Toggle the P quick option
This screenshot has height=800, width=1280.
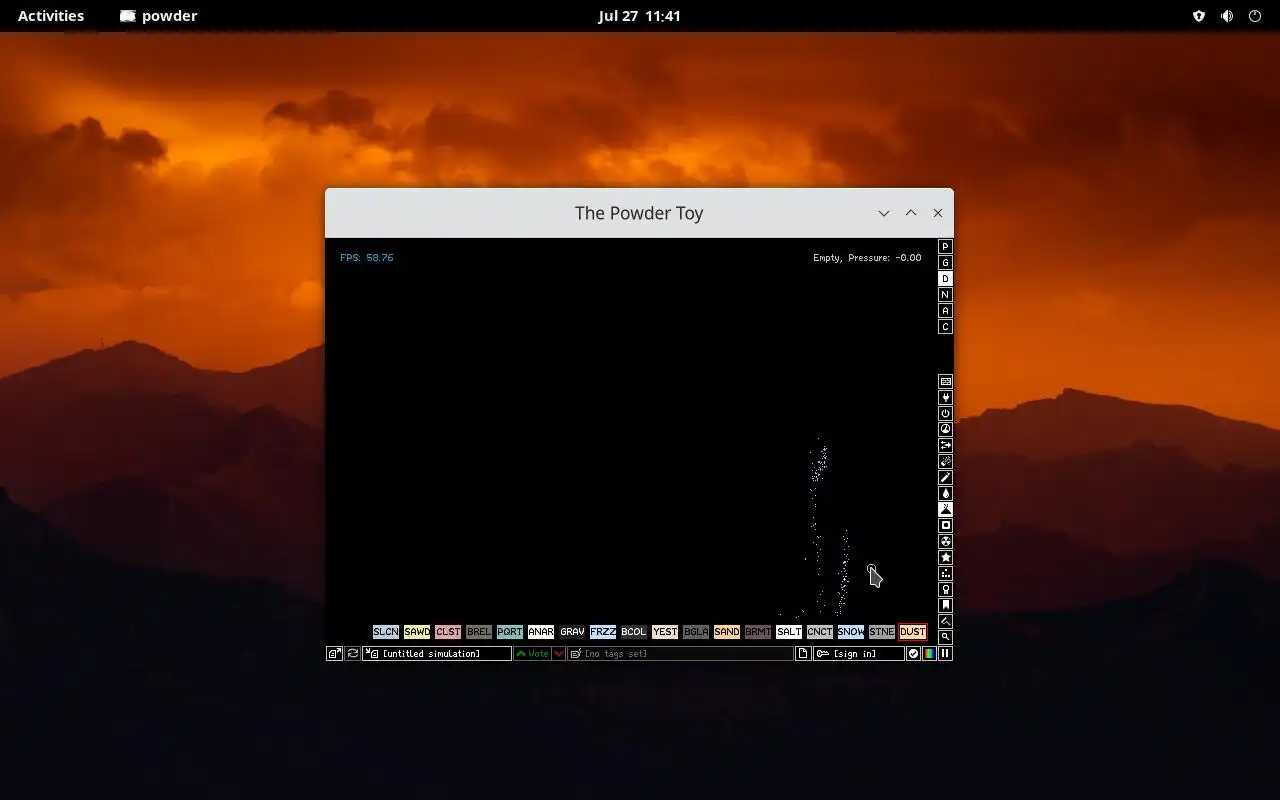(x=945, y=247)
